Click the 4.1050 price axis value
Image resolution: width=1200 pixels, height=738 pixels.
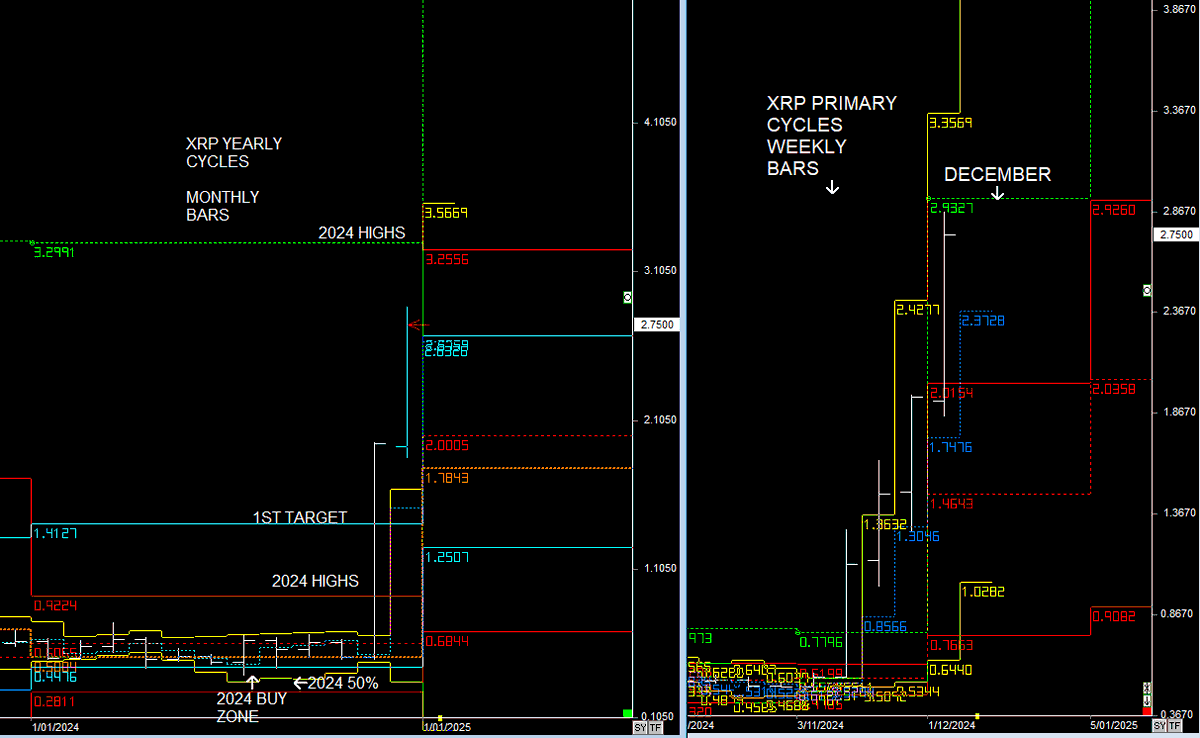pyautogui.click(x=661, y=122)
